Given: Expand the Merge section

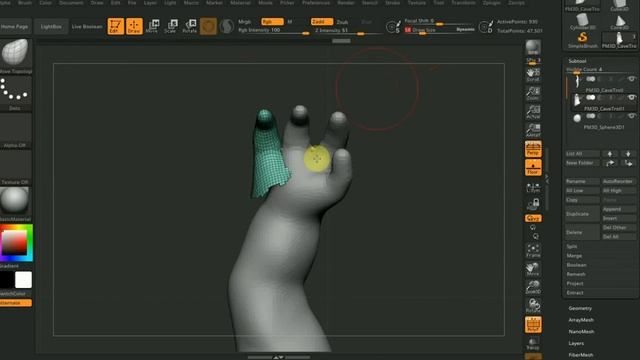Looking at the screenshot, I should click(x=574, y=256).
